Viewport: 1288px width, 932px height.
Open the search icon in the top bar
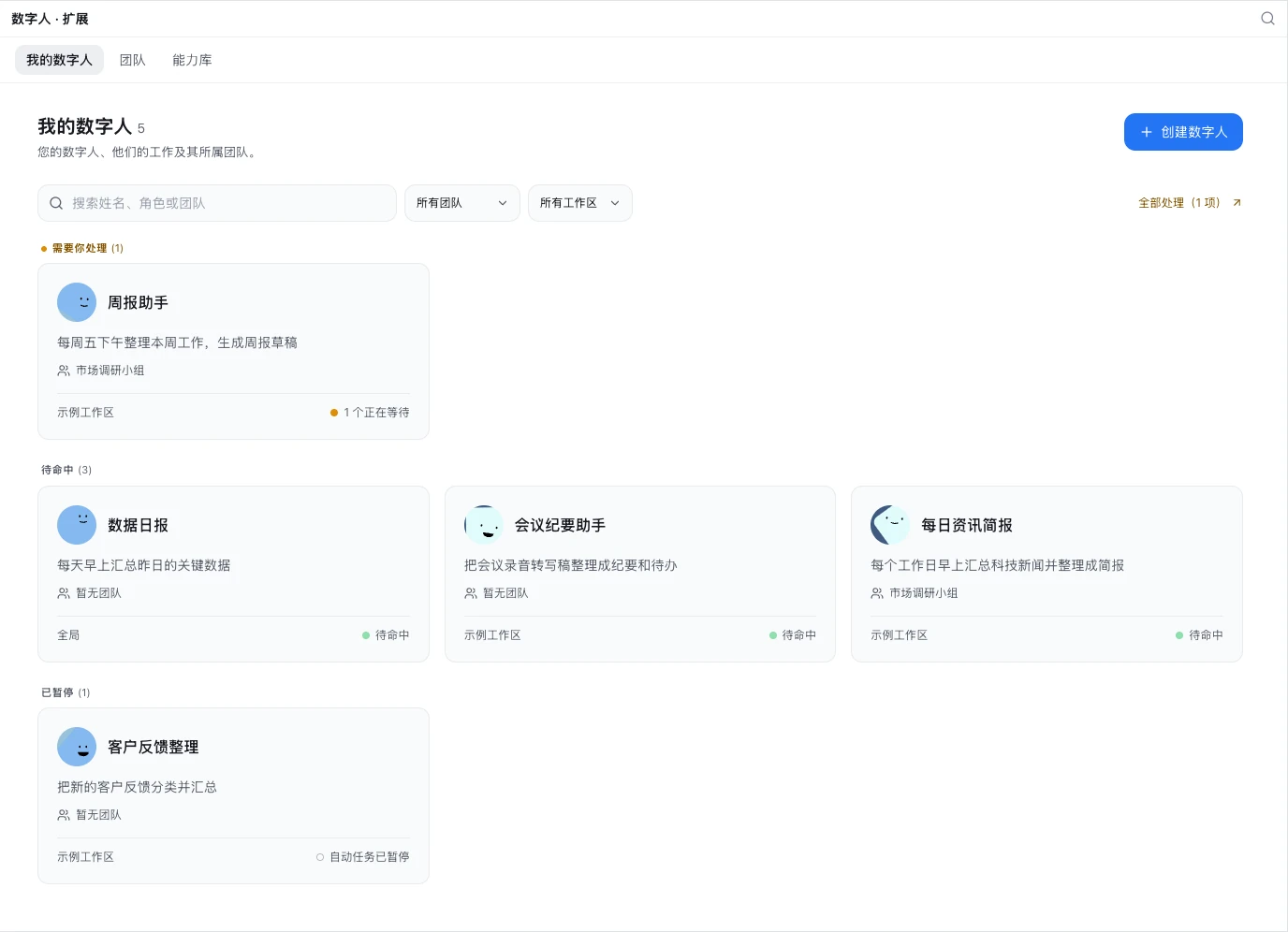click(1267, 19)
